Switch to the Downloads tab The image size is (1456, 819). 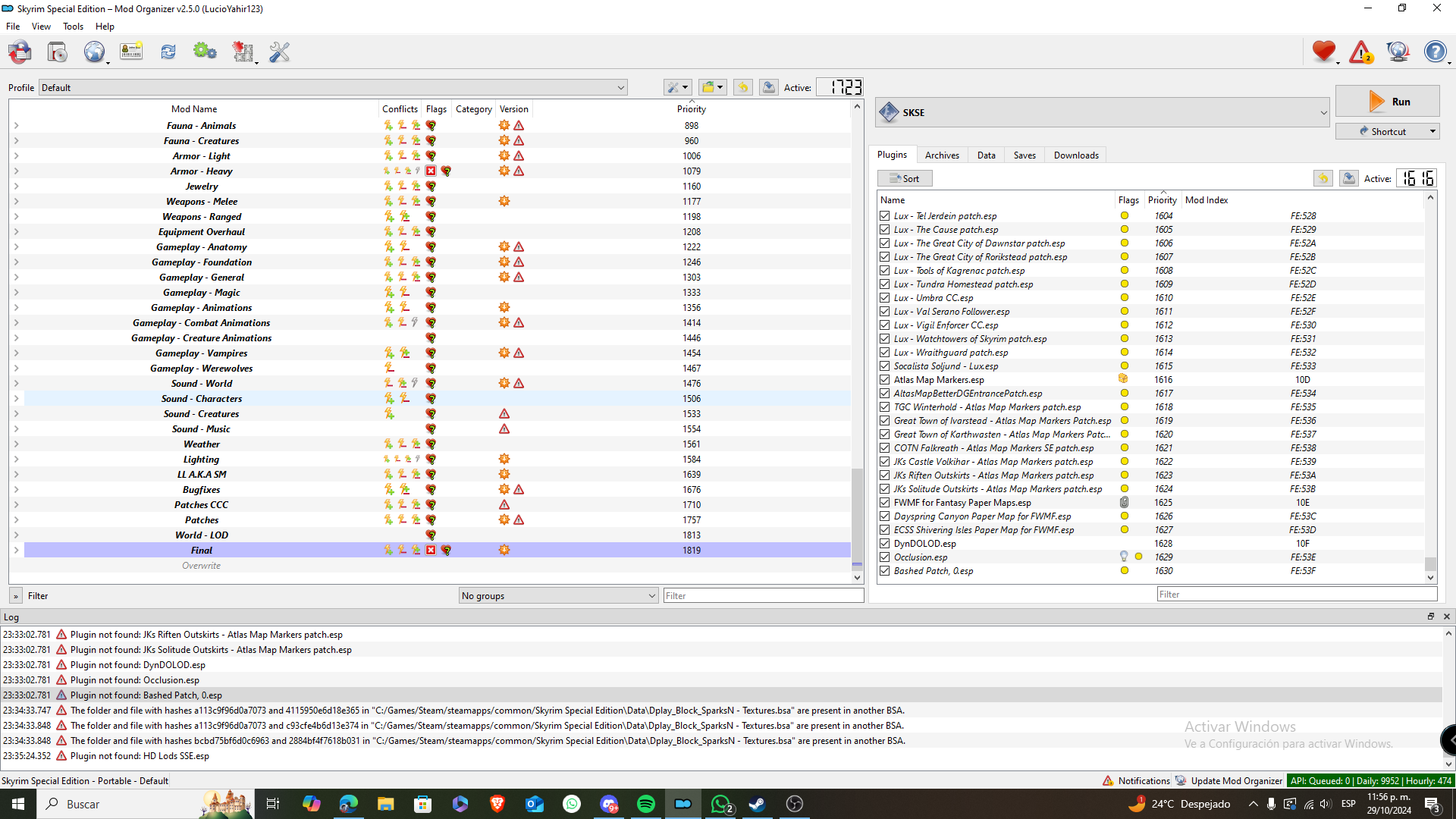pyautogui.click(x=1076, y=155)
